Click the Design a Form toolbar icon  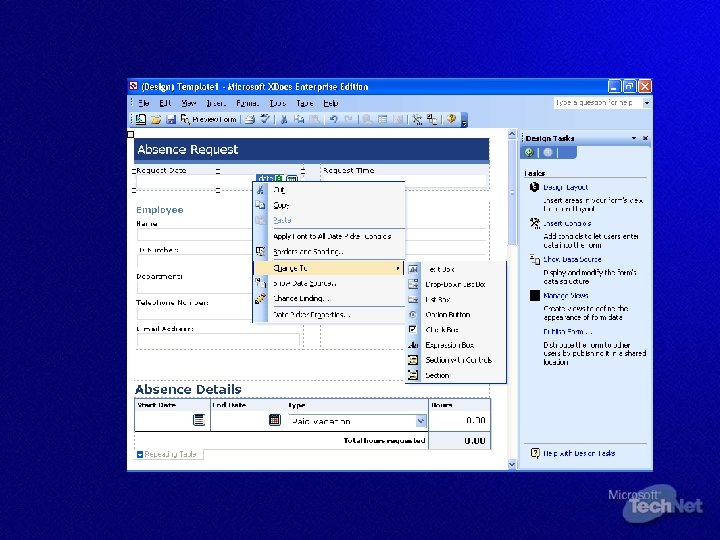click(141, 119)
